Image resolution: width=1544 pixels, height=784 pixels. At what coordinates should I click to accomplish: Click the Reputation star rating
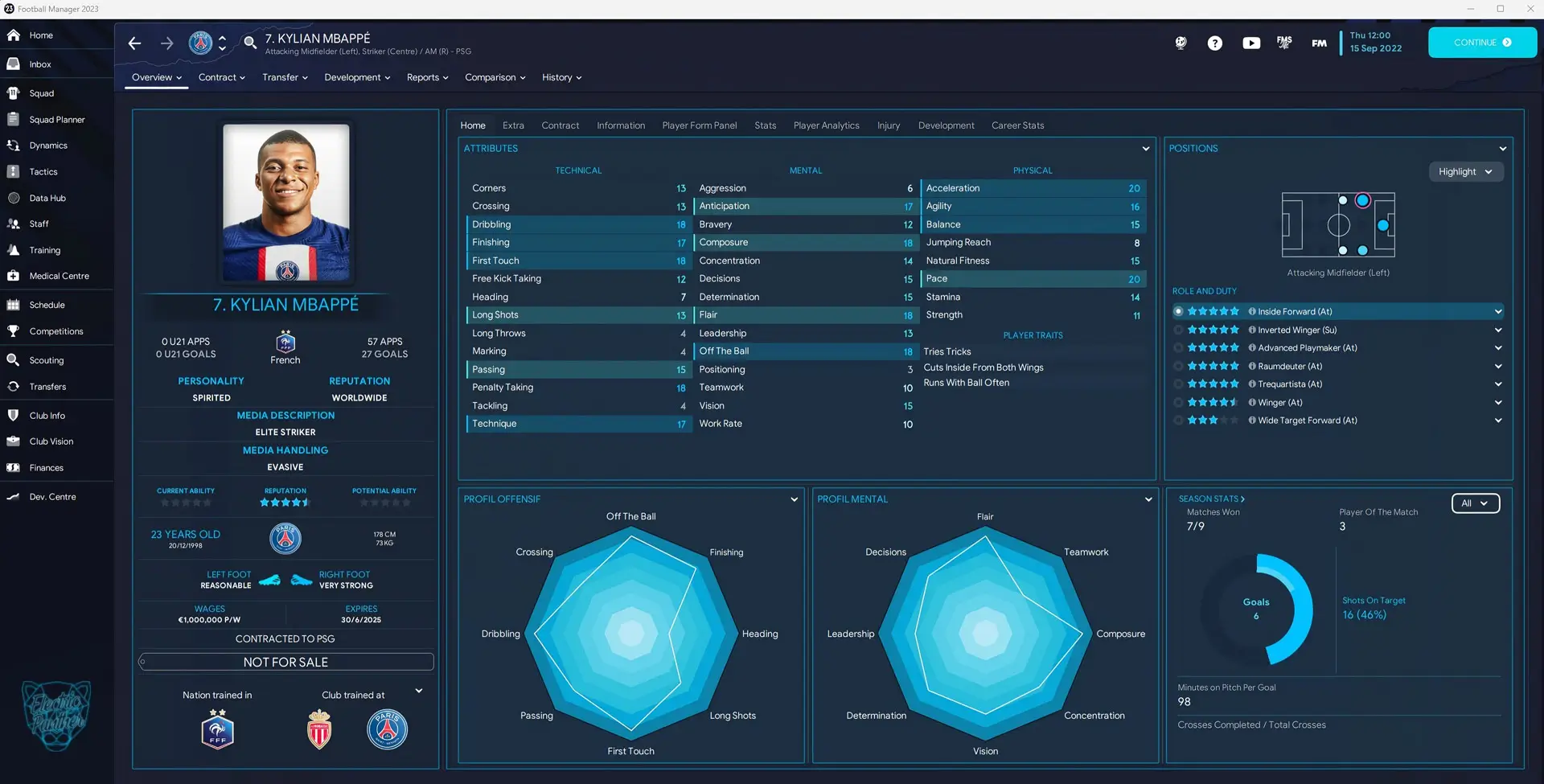point(285,503)
